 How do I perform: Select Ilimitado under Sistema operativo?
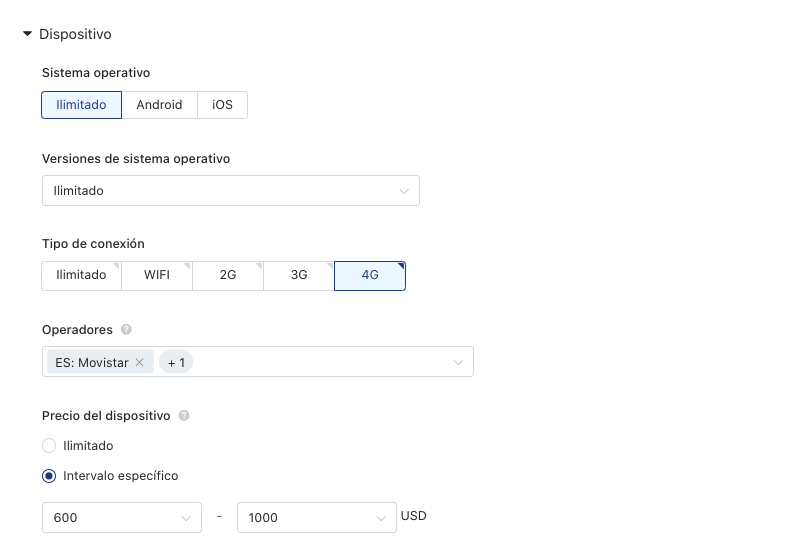tap(82, 105)
